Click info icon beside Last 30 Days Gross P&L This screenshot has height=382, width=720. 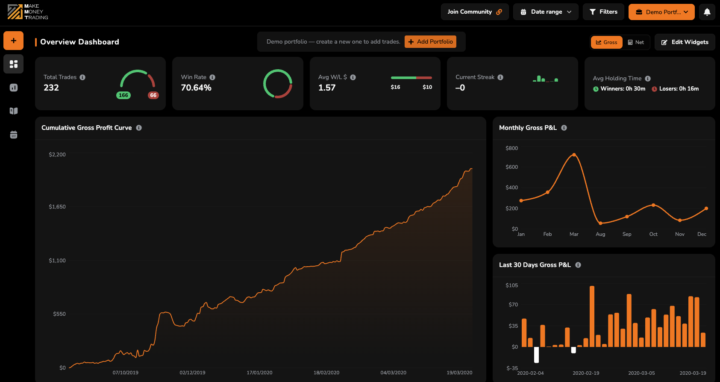tap(578, 265)
